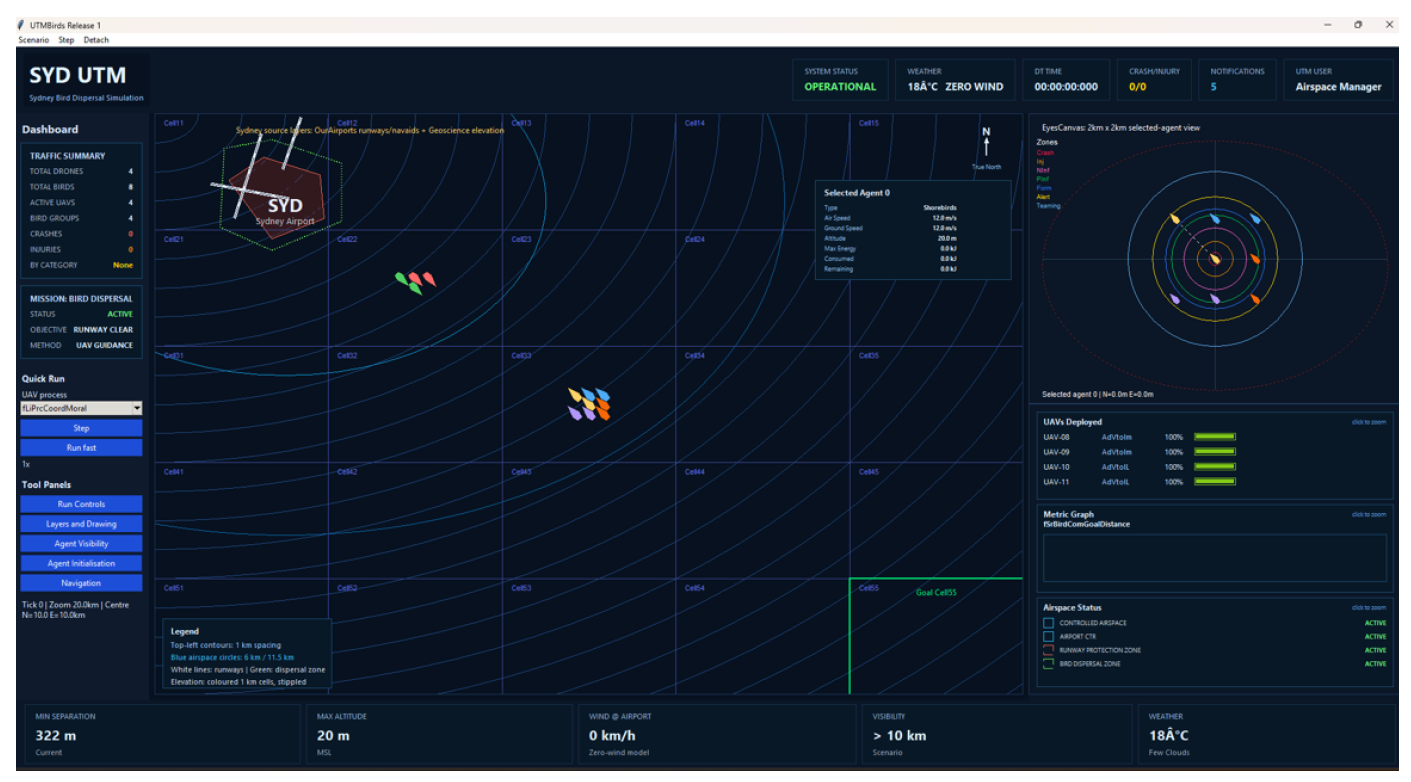Click the OPERATIONAL system status card

840,80
